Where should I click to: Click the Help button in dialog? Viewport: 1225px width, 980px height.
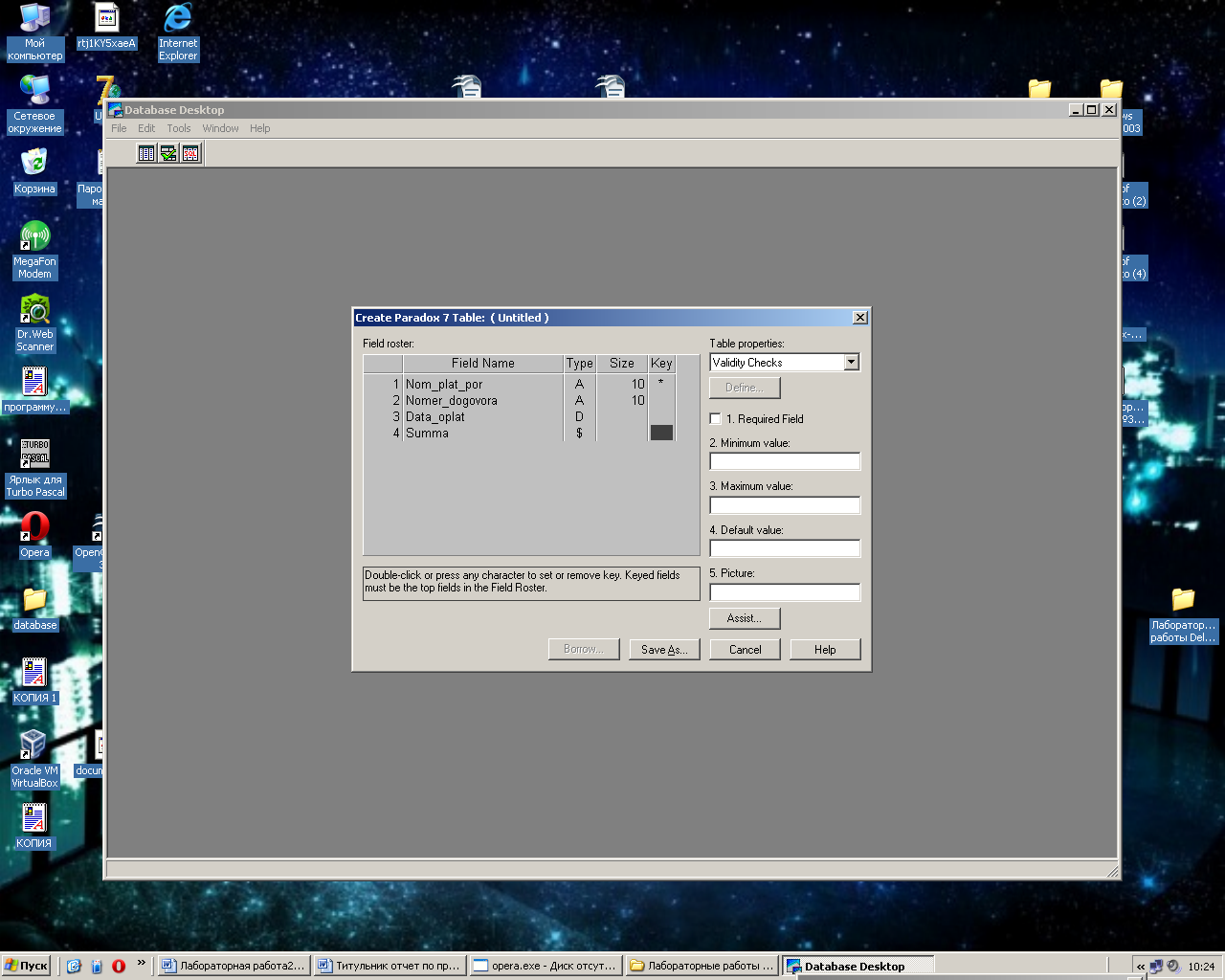[825, 649]
